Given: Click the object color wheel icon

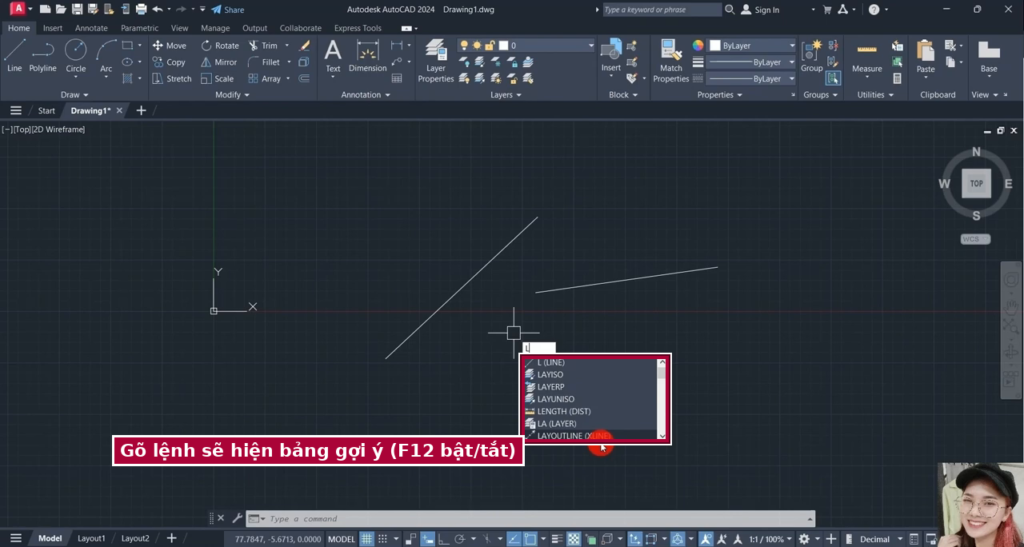Looking at the screenshot, I should 698,46.
